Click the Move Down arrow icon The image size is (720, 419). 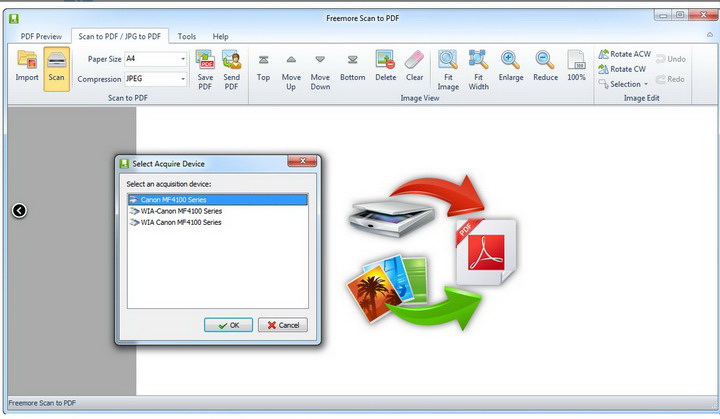pyautogui.click(x=320, y=59)
